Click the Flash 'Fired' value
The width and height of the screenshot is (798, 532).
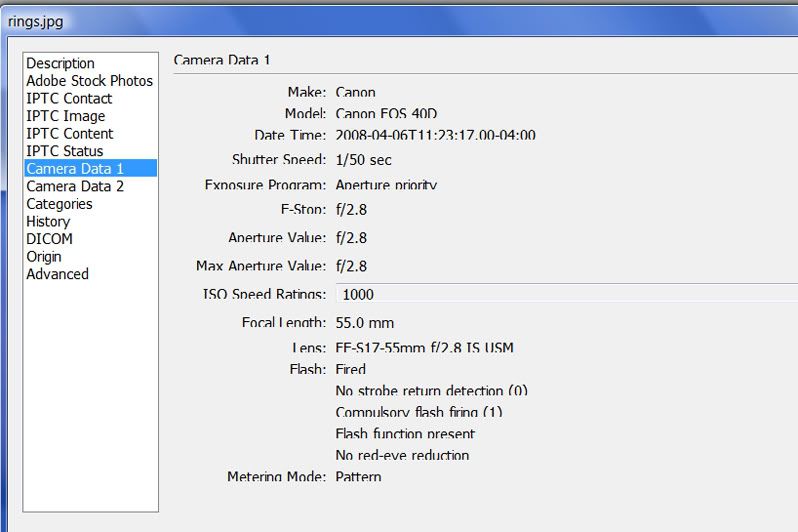[x=351, y=369]
